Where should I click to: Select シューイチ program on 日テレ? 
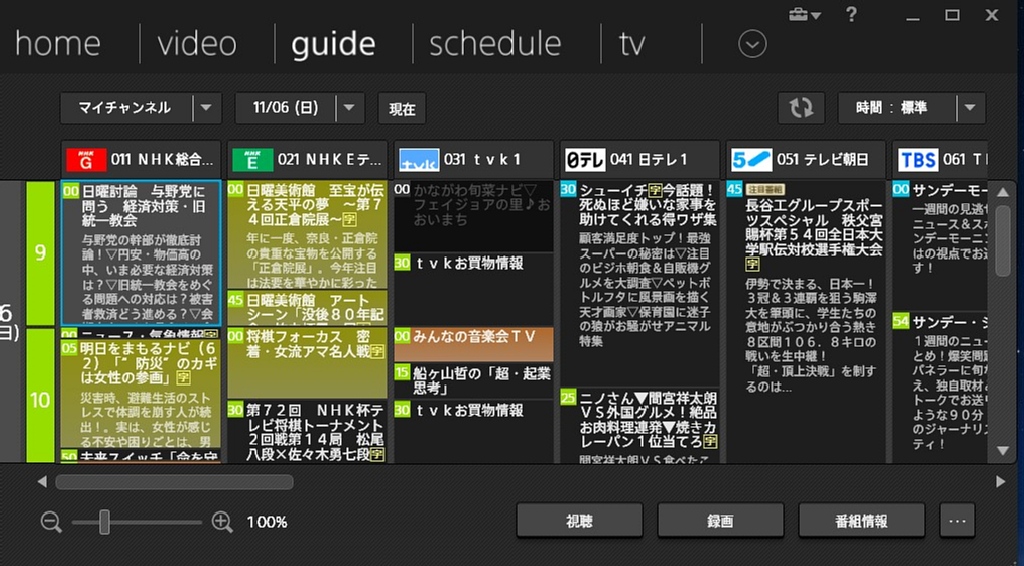639,283
